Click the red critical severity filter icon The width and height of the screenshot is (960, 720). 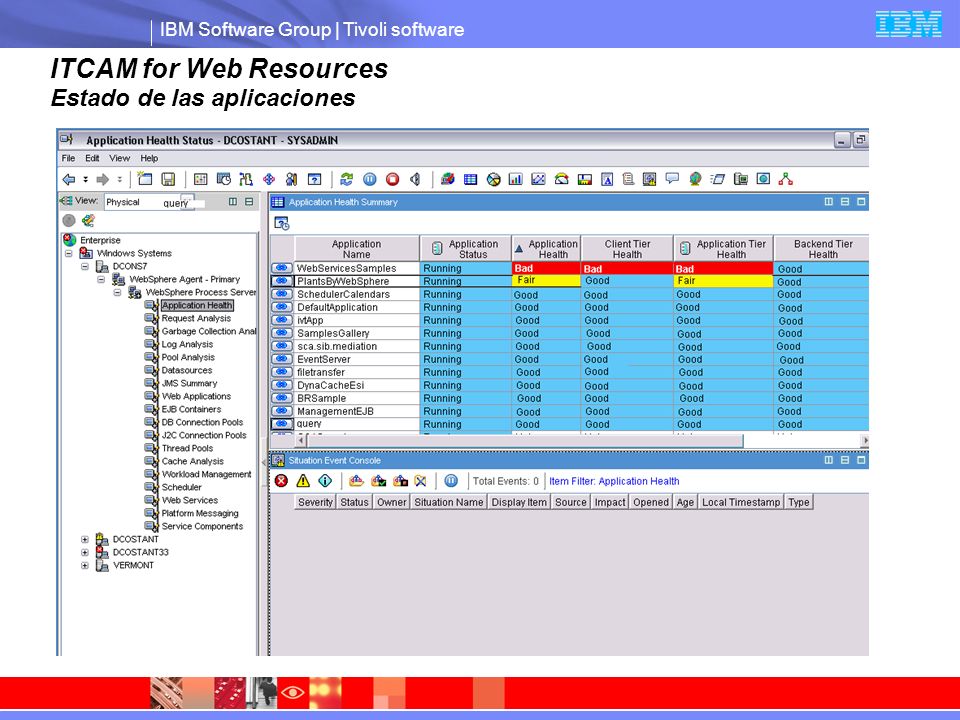click(281, 481)
